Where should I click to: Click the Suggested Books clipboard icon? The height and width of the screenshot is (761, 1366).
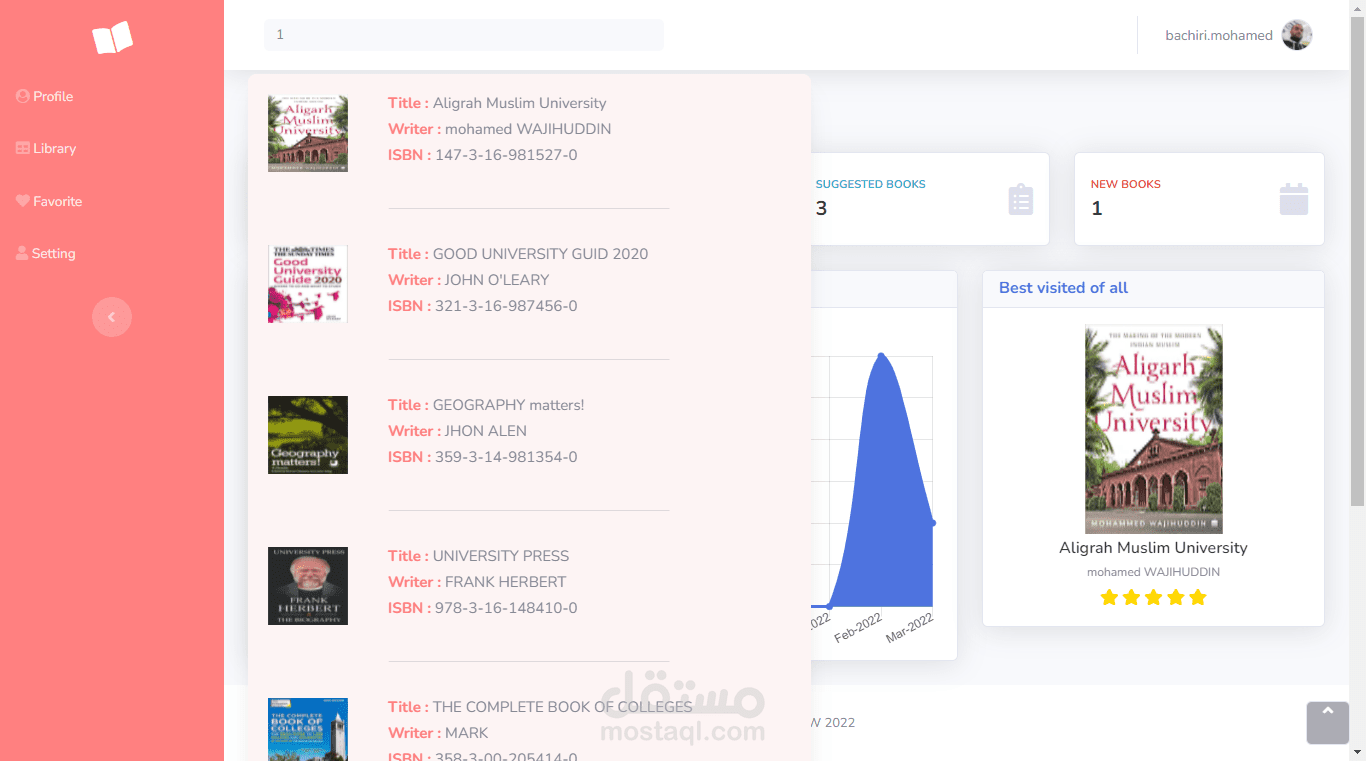pos(1020,199)
